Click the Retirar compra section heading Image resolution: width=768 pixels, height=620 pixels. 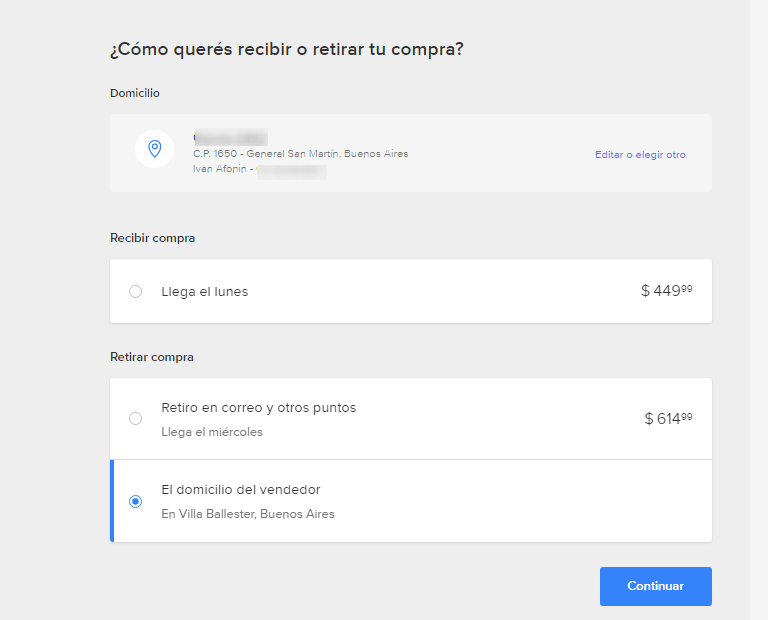point(151,357)
